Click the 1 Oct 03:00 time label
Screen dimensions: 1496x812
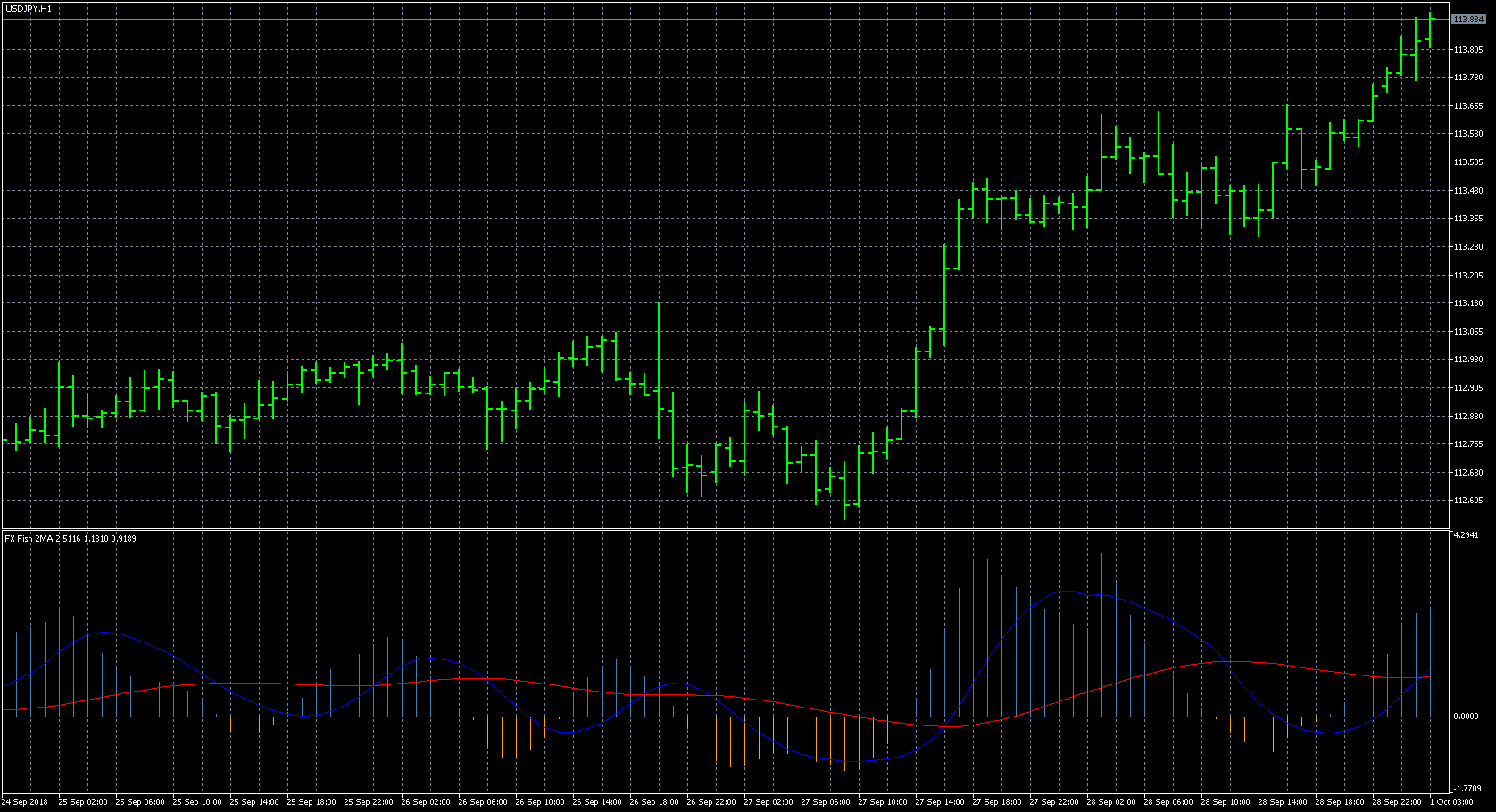point(1451,802)
